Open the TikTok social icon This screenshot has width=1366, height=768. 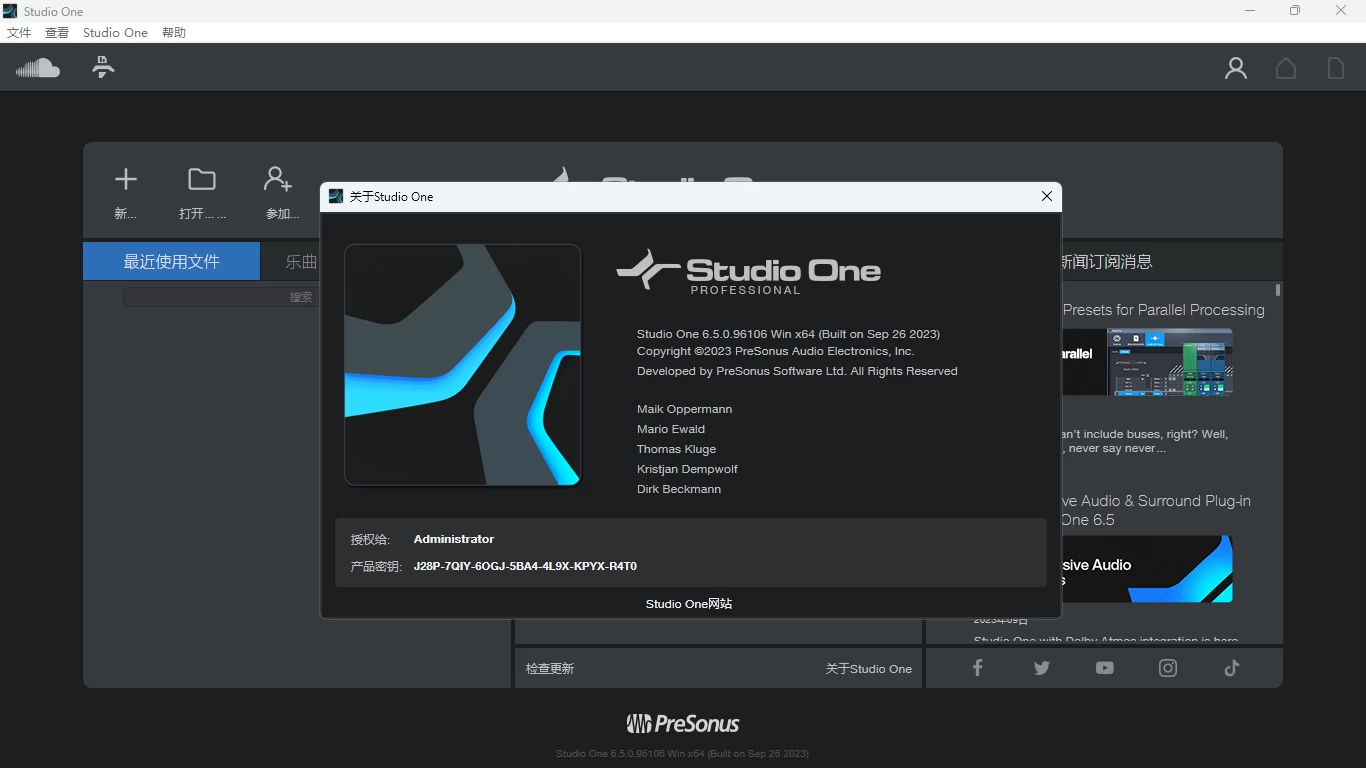[1232, 668]
